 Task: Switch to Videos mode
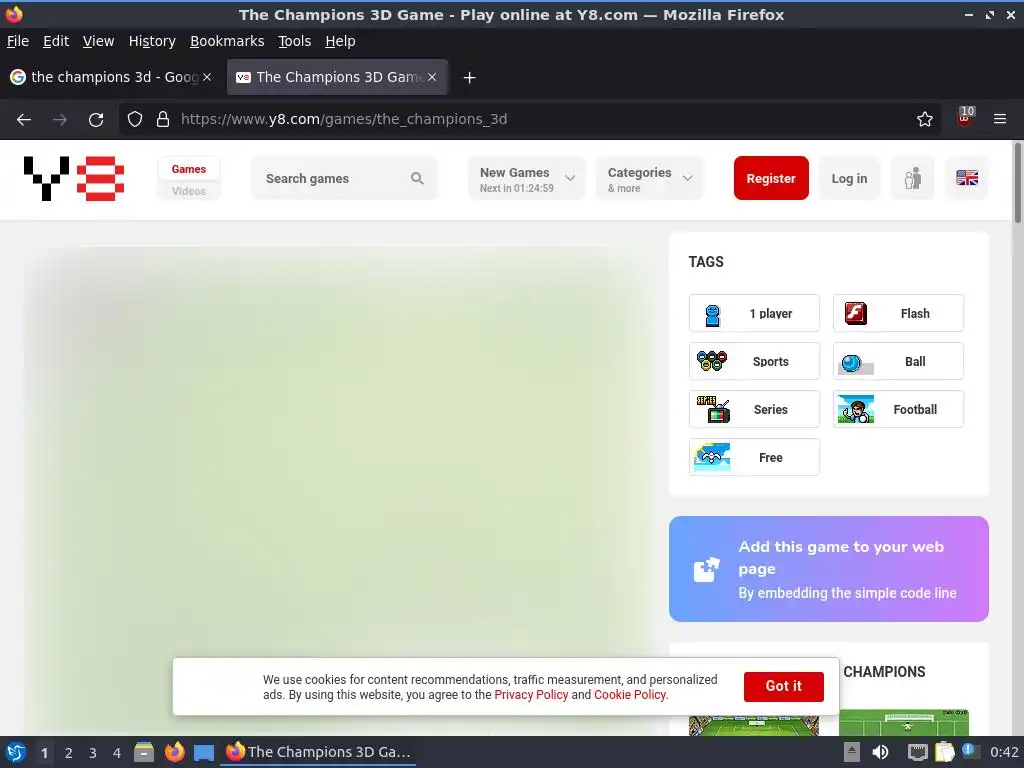point(189,191)
